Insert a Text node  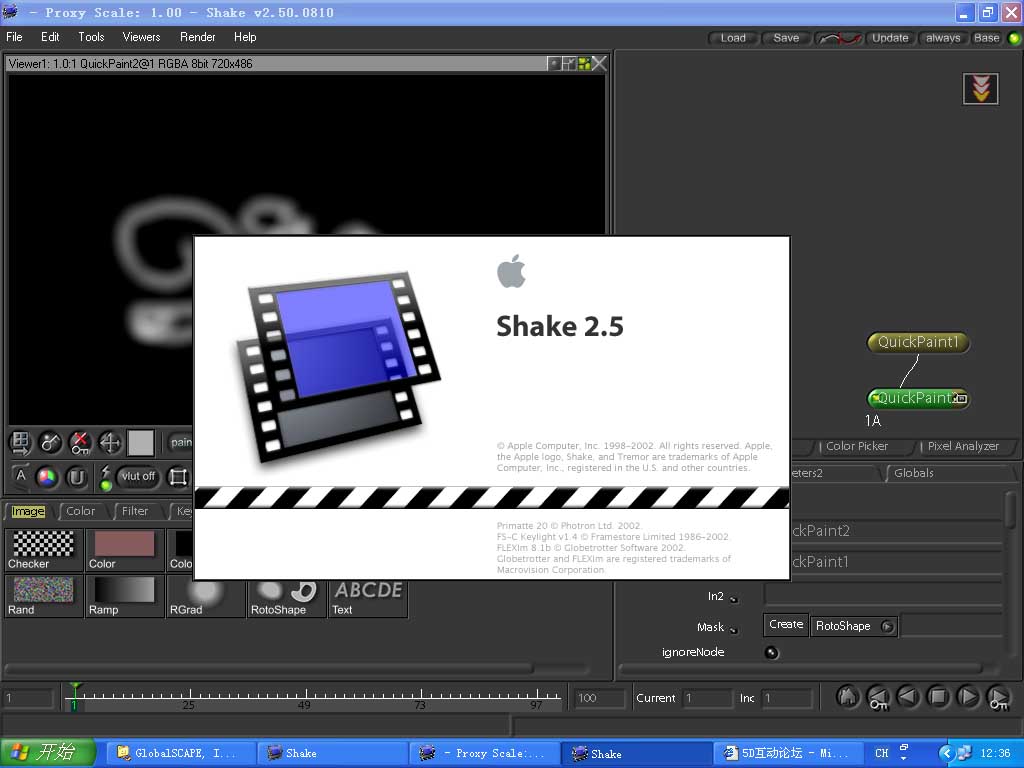pos(367,598)
